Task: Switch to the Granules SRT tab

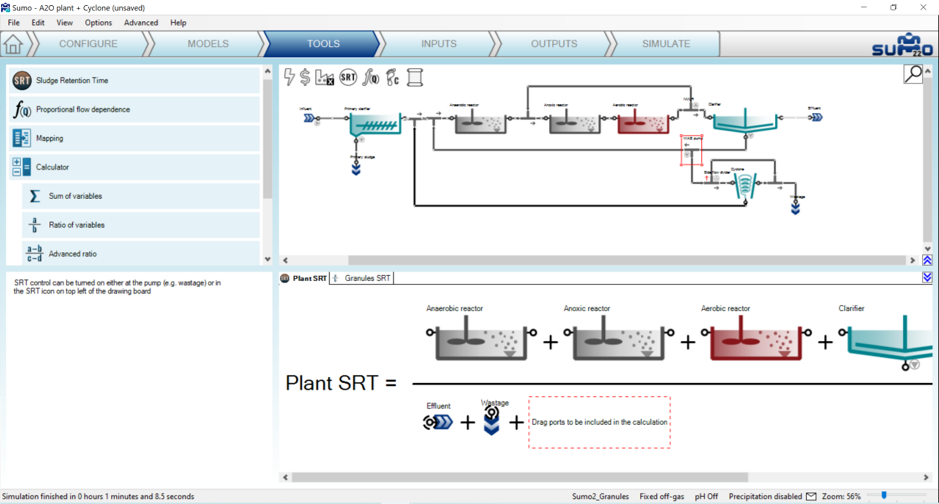Action: (367, 278)
